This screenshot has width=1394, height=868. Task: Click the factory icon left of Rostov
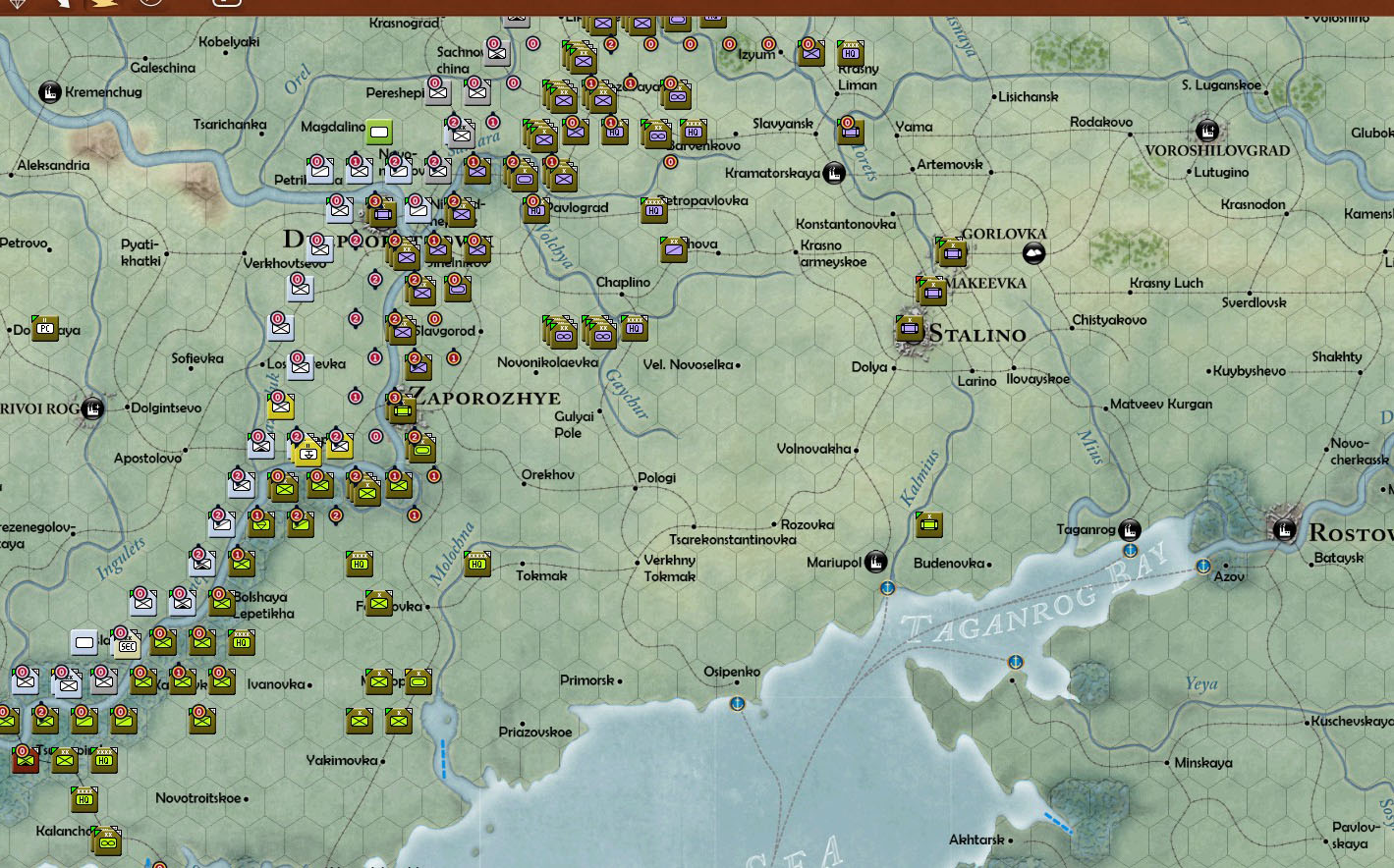1284,530
